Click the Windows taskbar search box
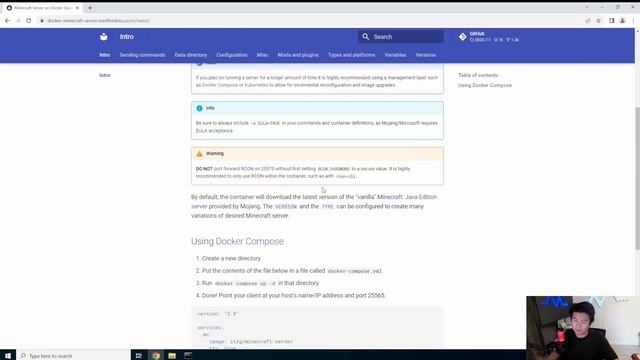This screenshot has height=360, width=640. click(x=73, y=356)
